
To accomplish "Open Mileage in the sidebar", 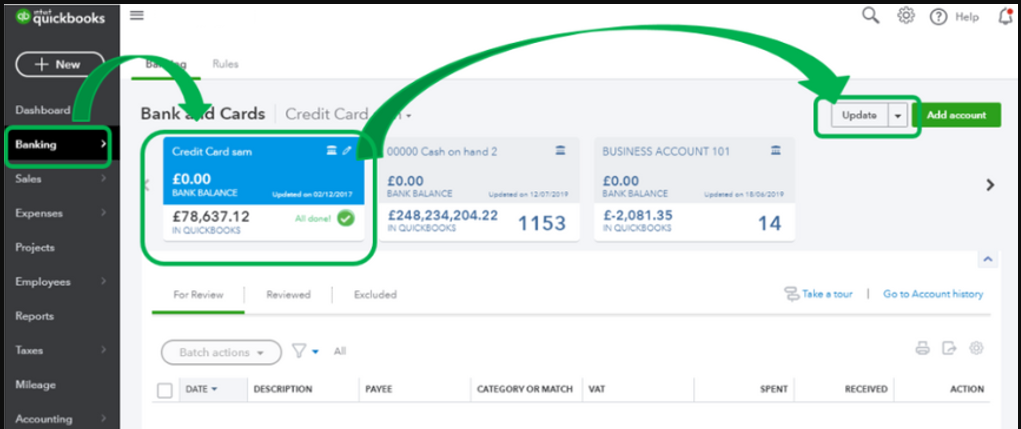I will coord(35,385).
